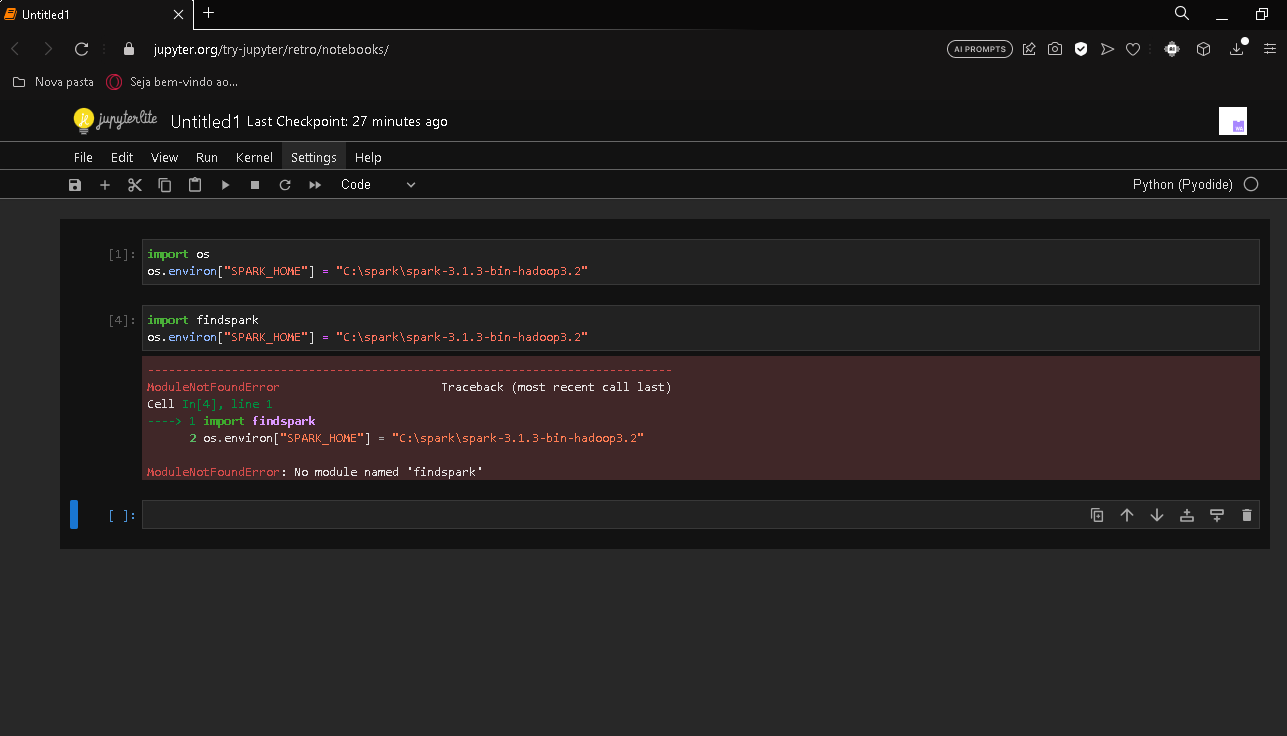Viewport: 1287px width, 736px height.
Task: Open the Nova pasta bookmarks folder
Action: pyautogui.click(x=53, y=82)
